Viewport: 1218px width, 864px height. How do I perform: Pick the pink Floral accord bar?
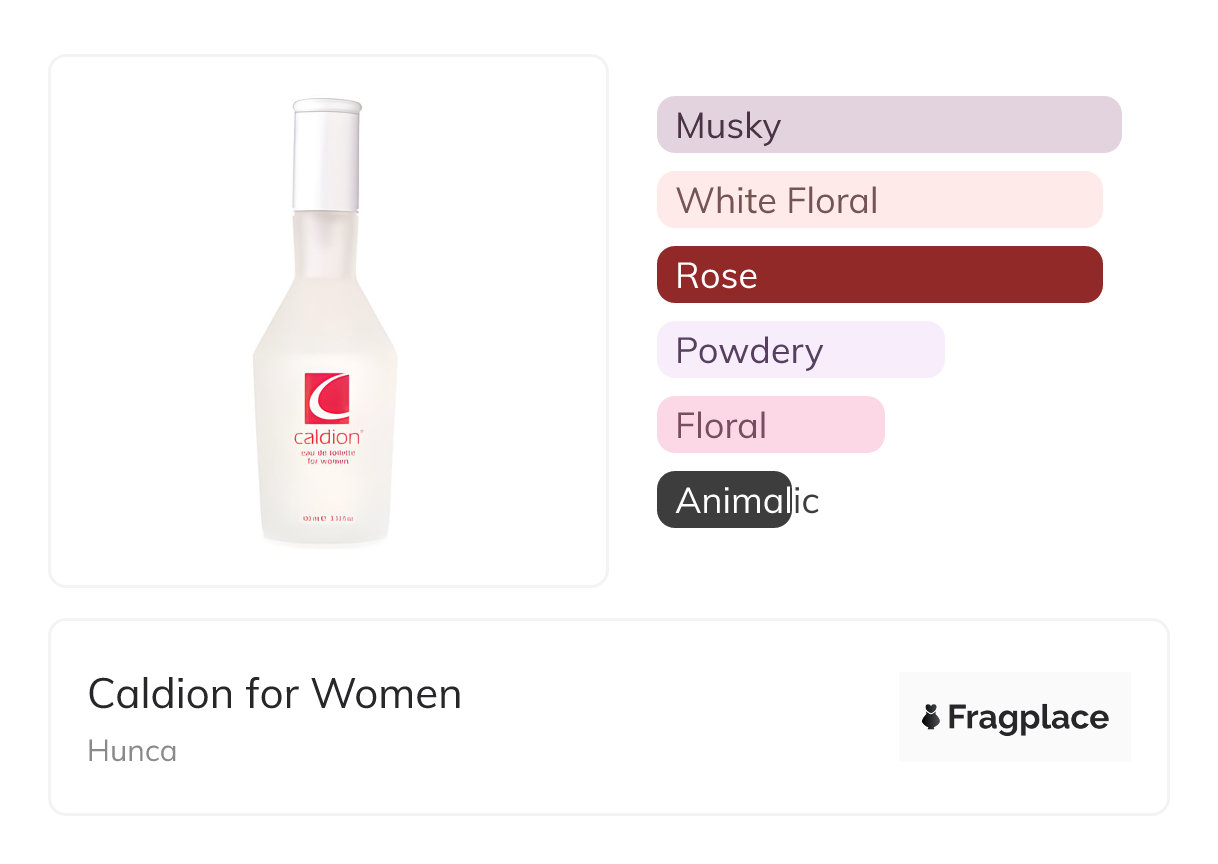[770, 425]
